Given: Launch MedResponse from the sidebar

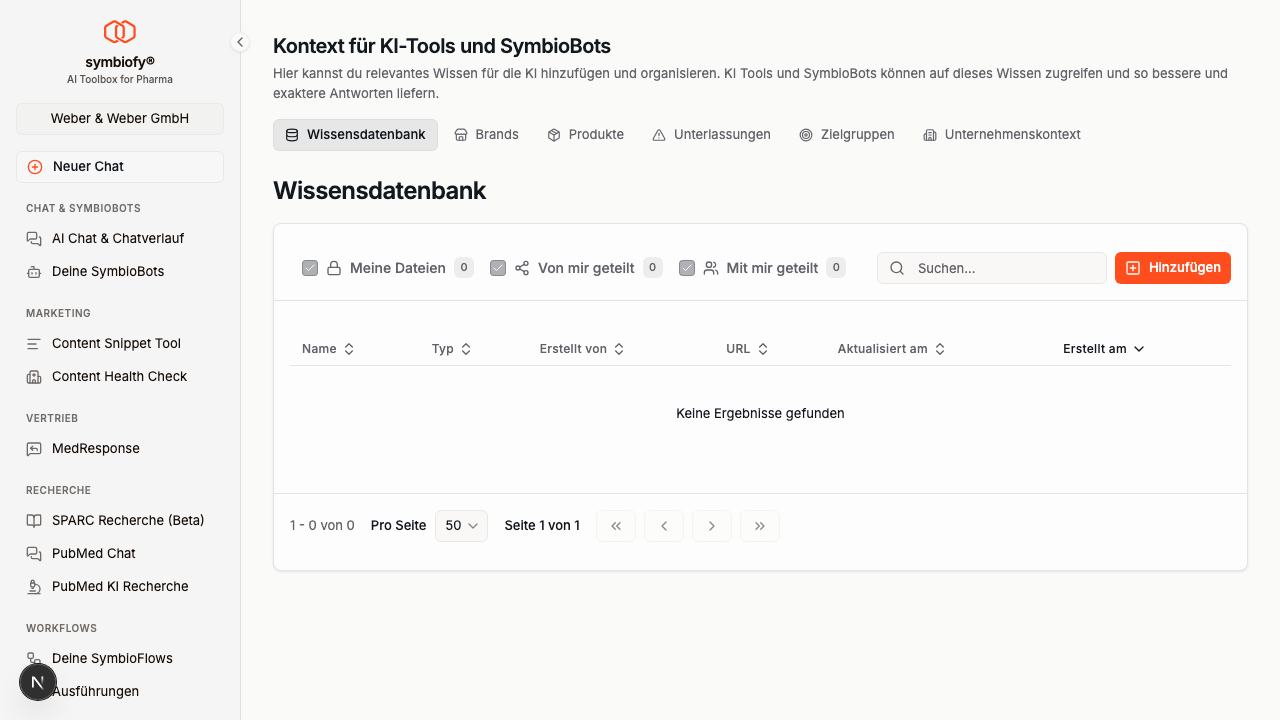Looking at the screenshot, I should pos(95,448).
